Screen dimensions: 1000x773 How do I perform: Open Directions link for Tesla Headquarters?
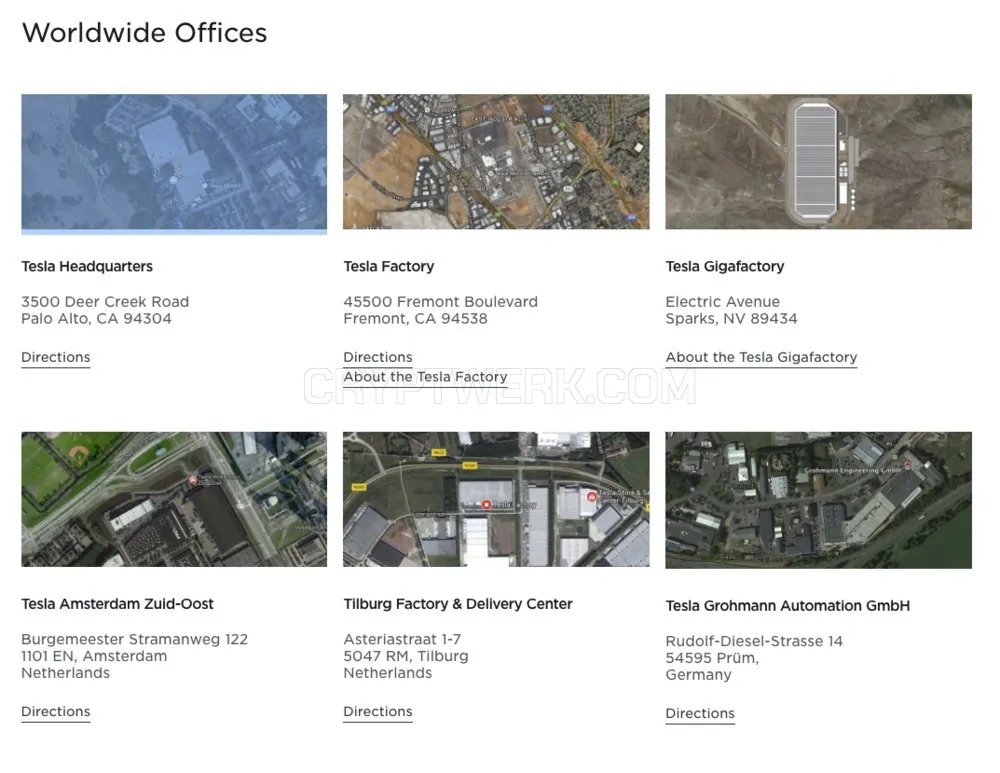click(x=55, y=357)
